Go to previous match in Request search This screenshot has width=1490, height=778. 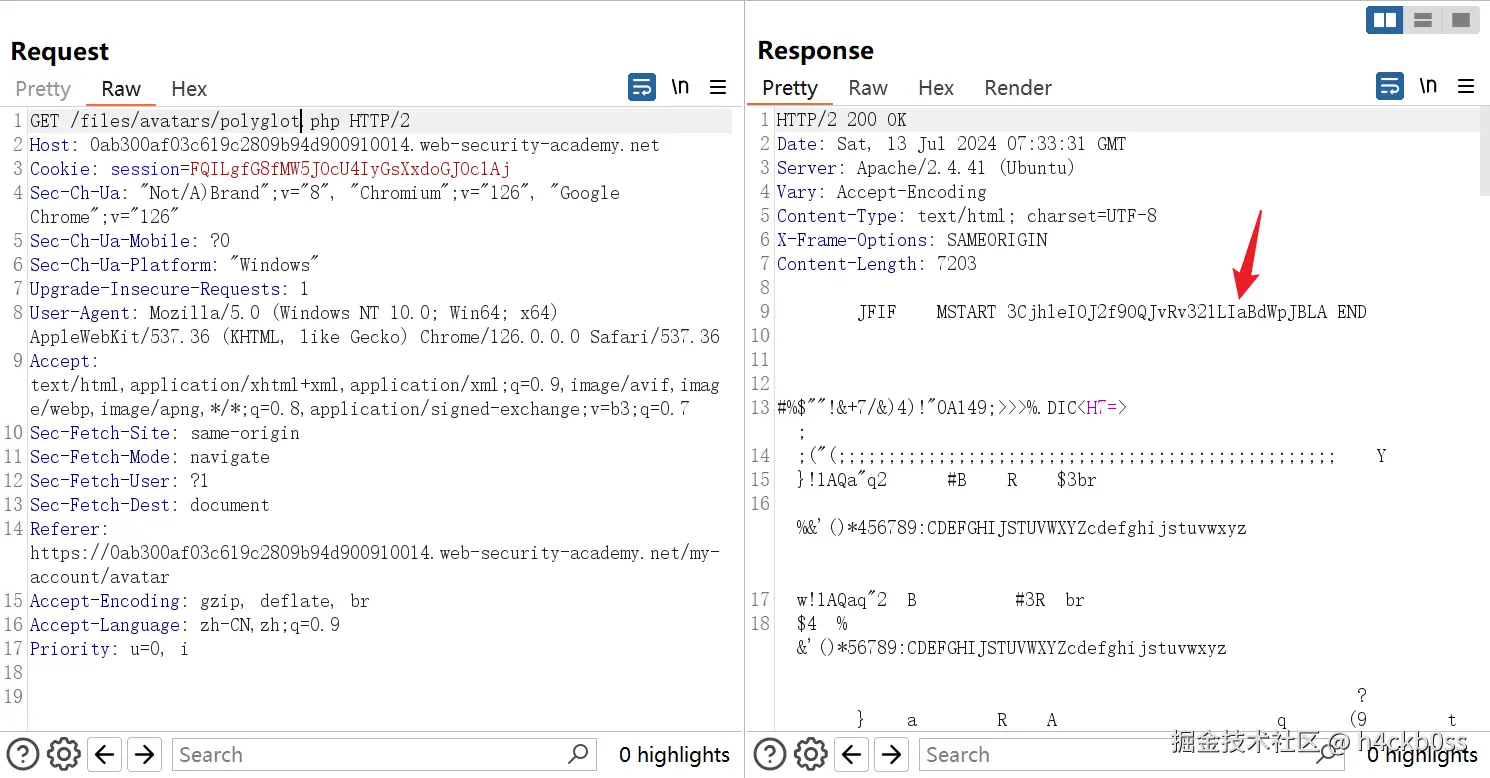(x=106, y=754)
